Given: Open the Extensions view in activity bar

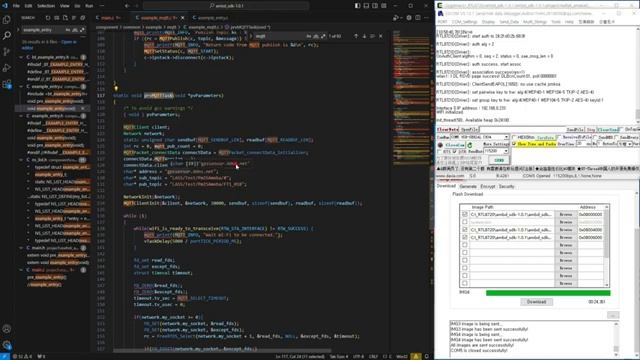Looking at the screenshot, I should [7, 84].
